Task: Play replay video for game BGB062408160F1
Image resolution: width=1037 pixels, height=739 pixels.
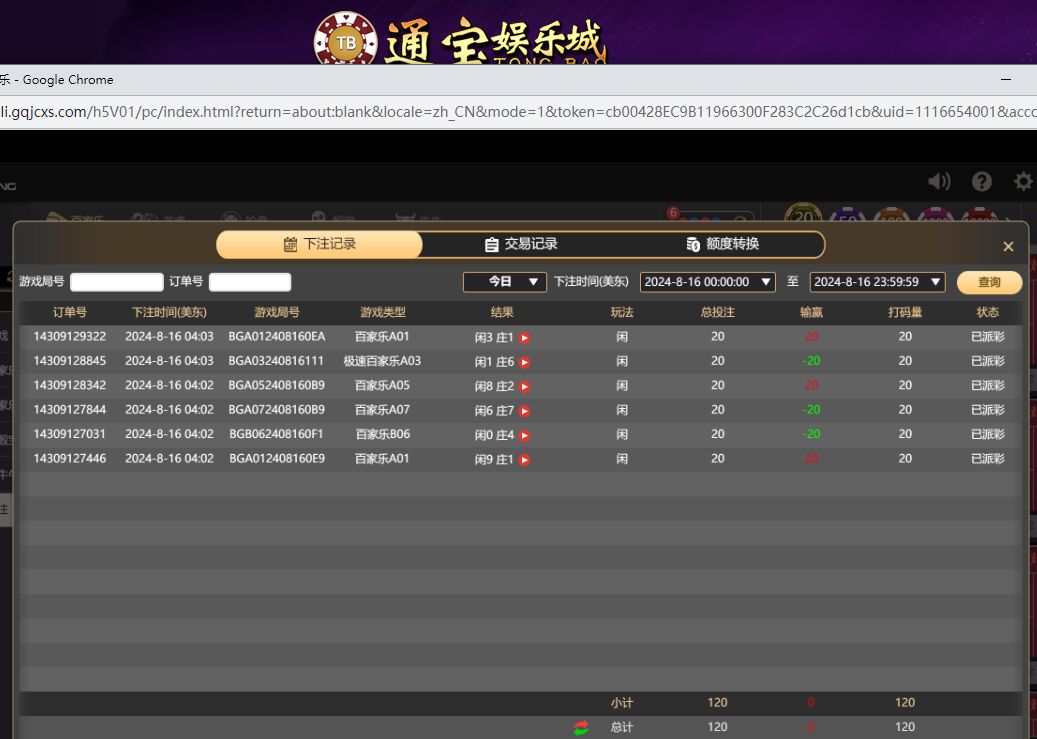Action: click(x=524, y=435)
